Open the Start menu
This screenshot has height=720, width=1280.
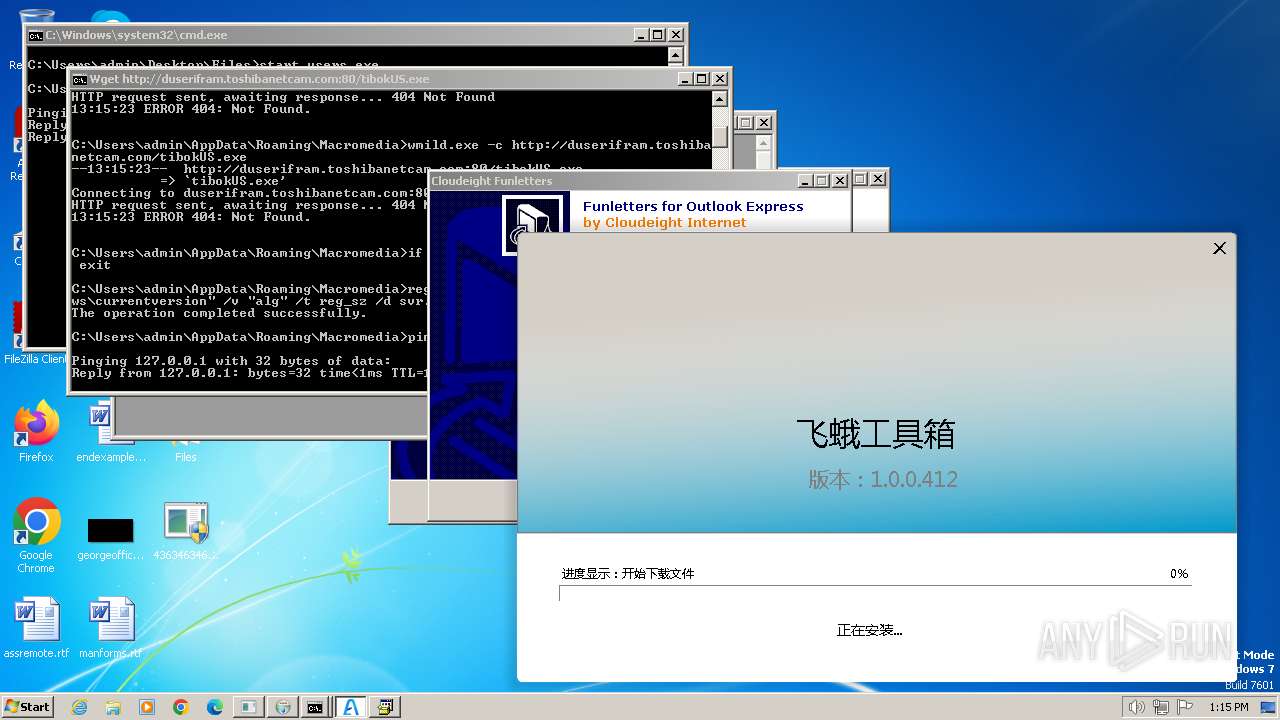[x=28, y=706]
